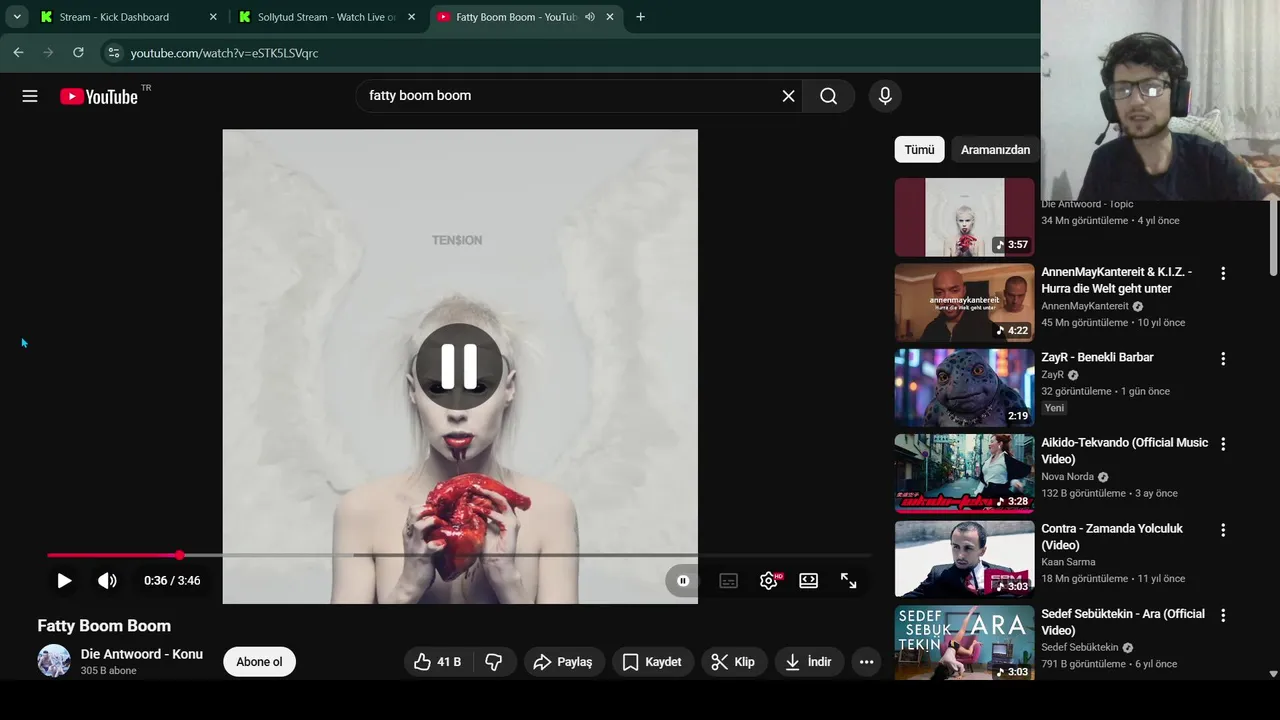The height and width of the screenshot is (720, 1280).
Task: Go to YouTube home via logo
Action: tap(98, 96)
